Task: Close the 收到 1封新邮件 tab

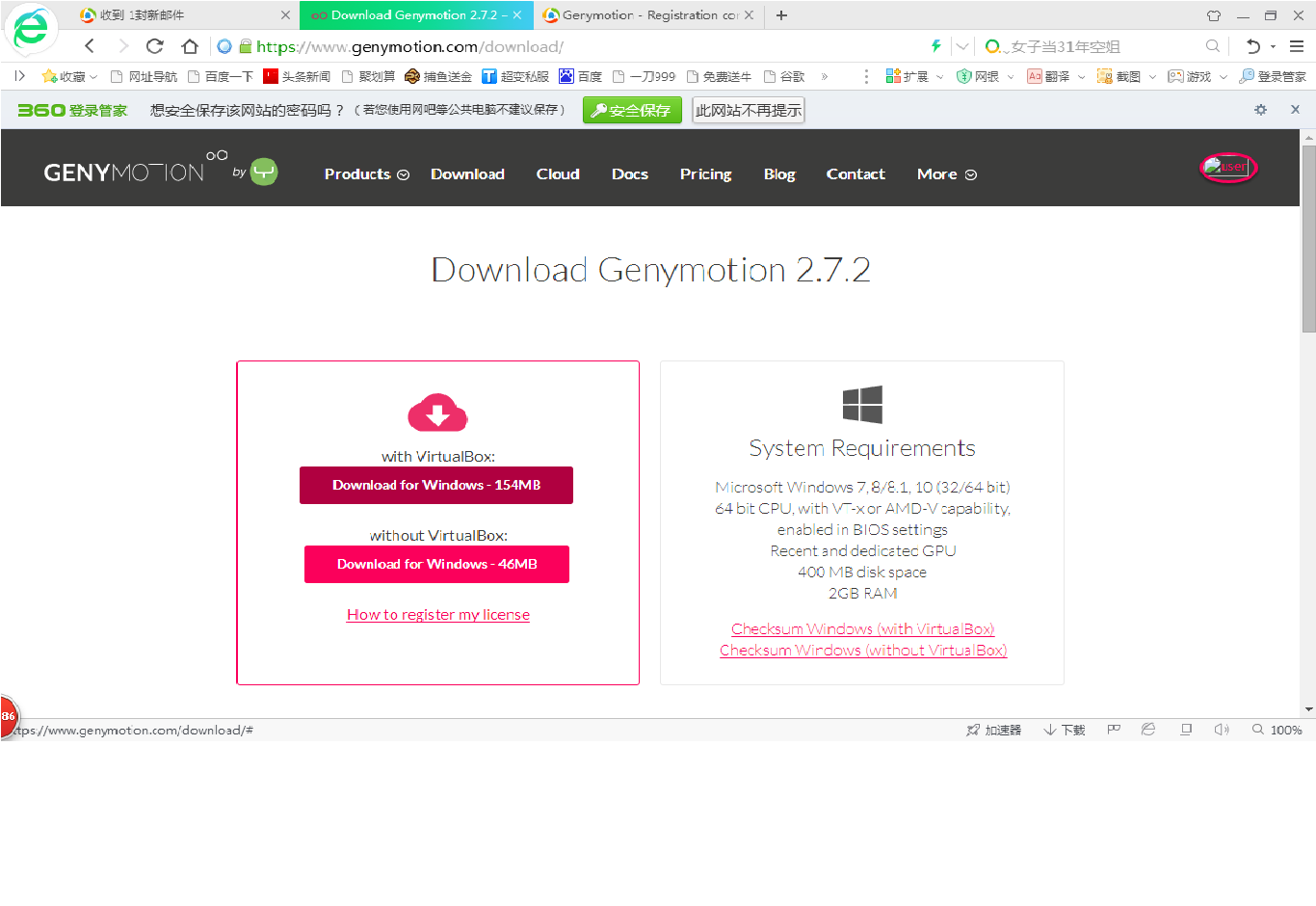Action: pyautogui.click(x=285, y=15)
